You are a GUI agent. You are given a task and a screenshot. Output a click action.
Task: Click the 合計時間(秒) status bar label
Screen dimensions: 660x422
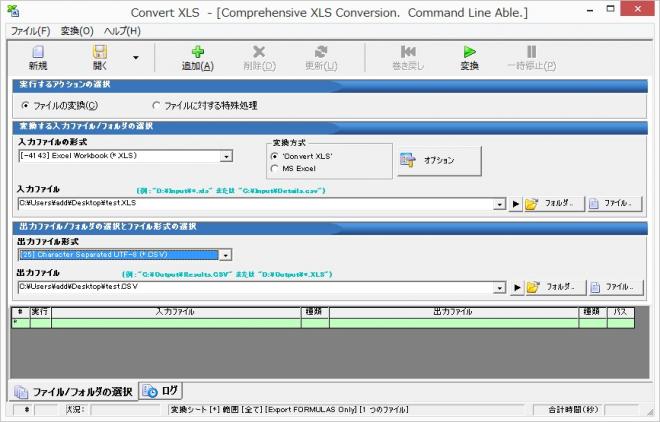tap(573, 409)
